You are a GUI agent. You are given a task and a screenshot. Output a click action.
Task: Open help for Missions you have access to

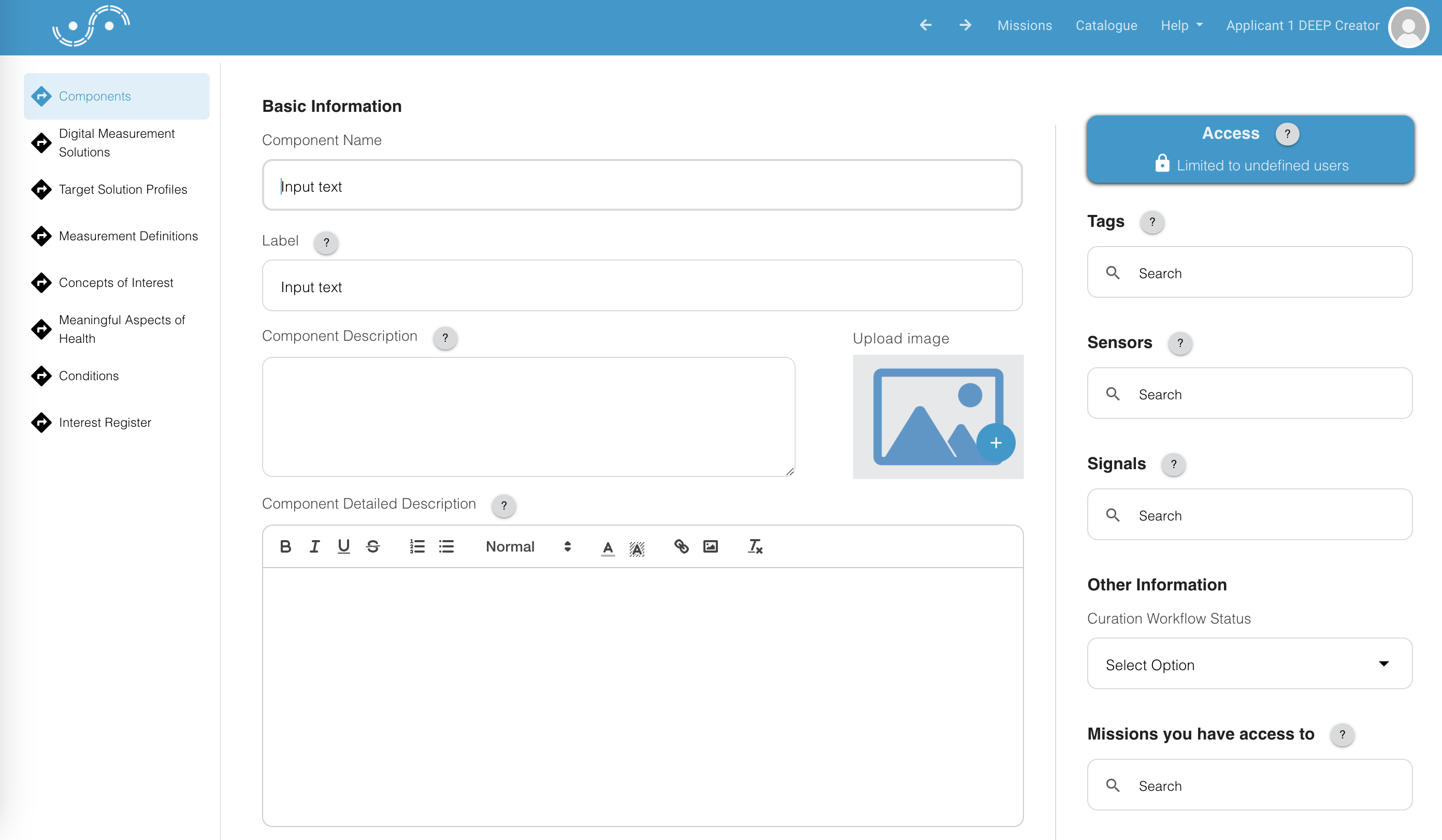[x=1343, y=734]
